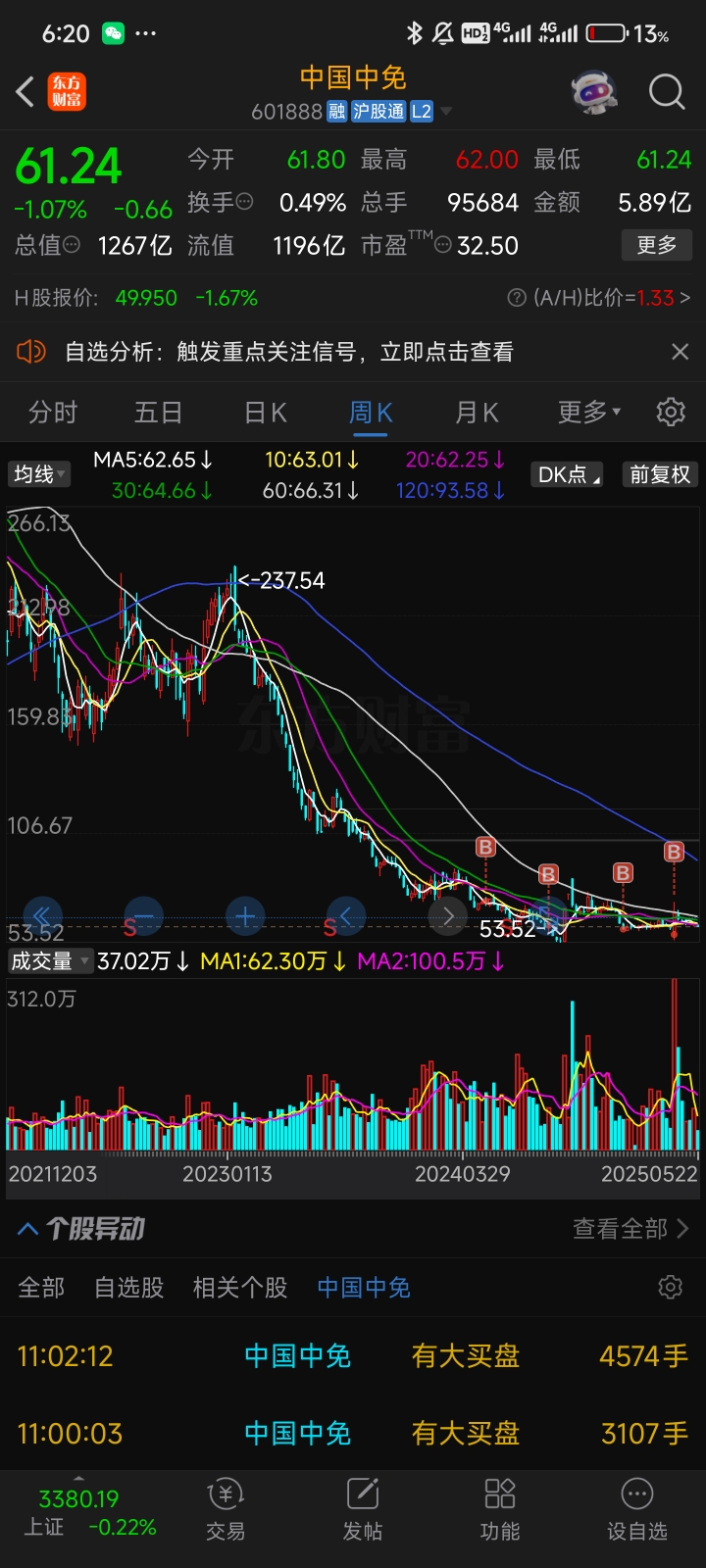706x1568 pixels.
Task: Open 查看全部 link
Action: (630, 1229)
